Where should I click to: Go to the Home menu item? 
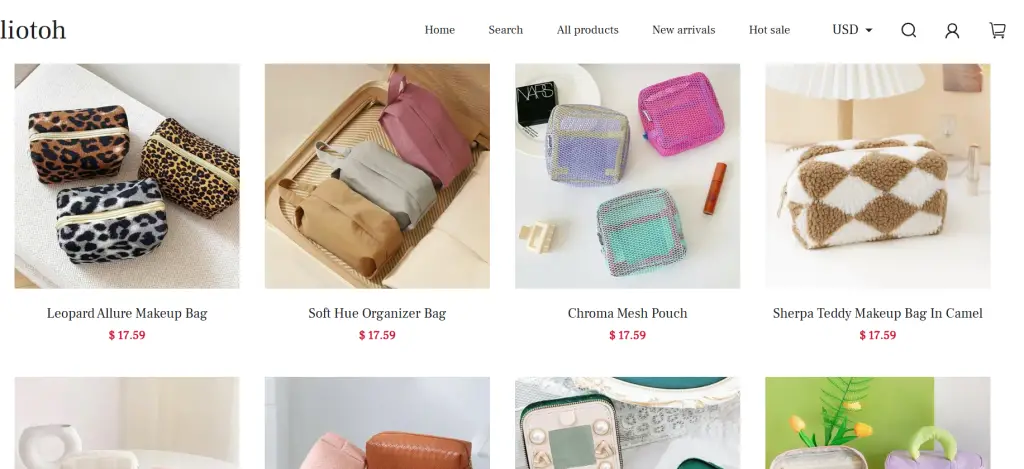[440, 30]
